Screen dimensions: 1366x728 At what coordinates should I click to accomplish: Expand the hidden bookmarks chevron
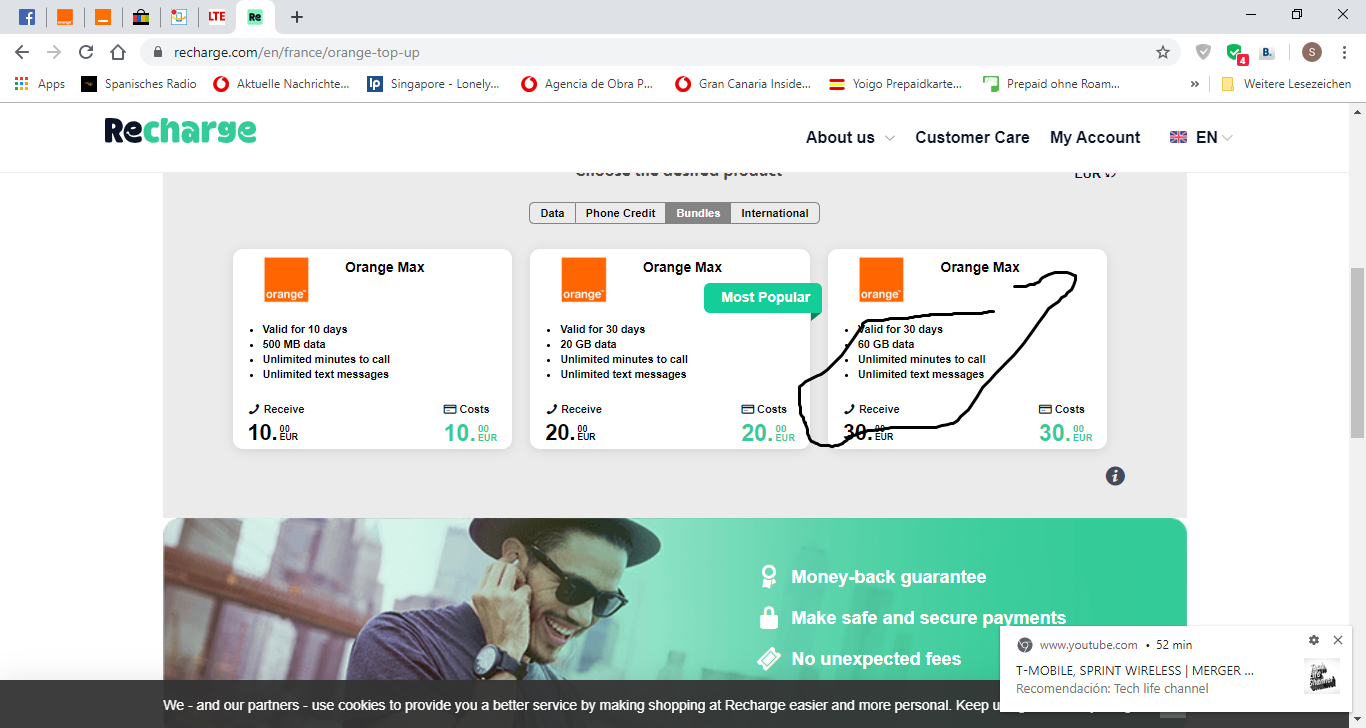point(1195,84)
